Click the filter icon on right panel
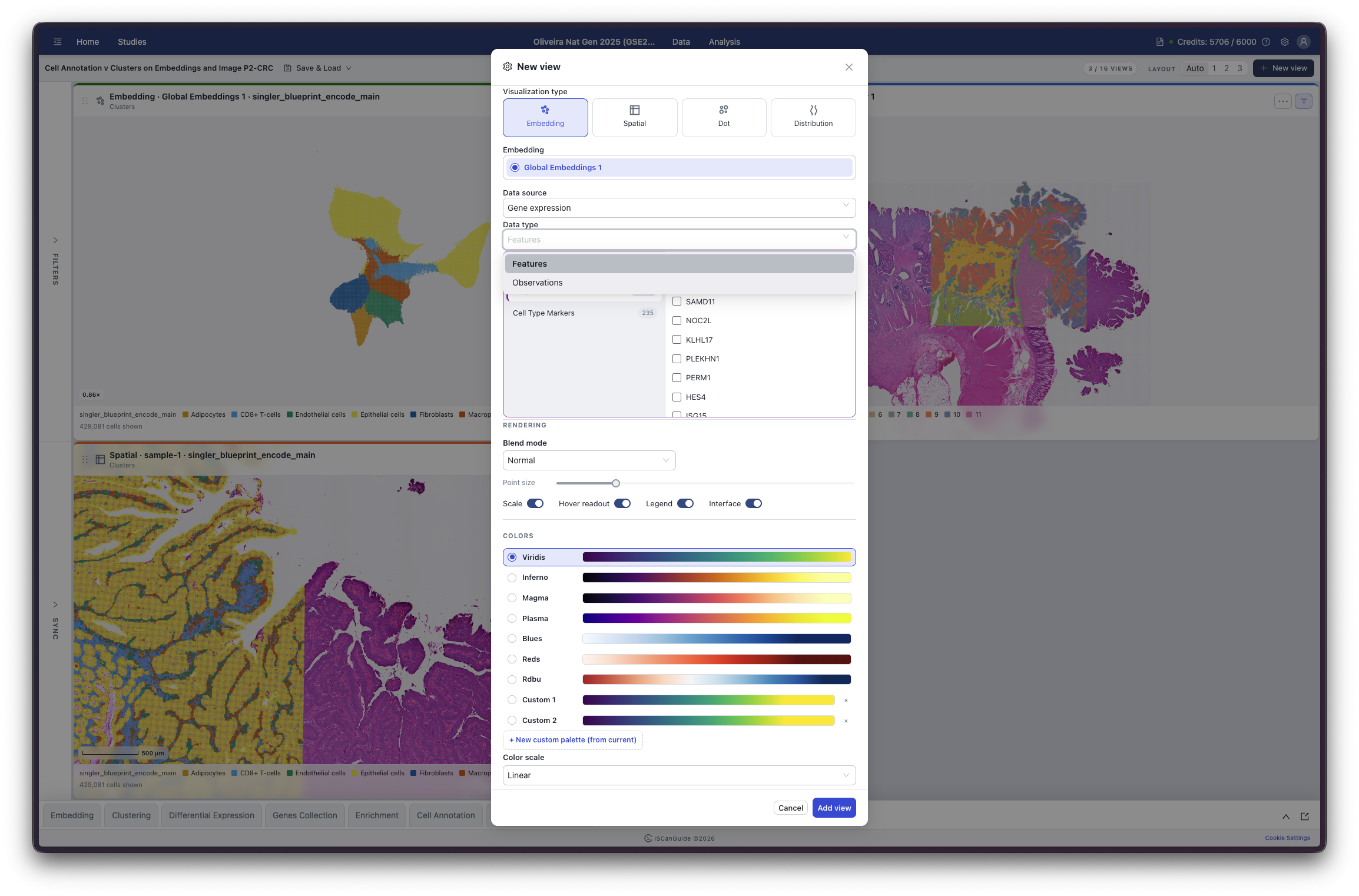 (x=1304, y=101)
